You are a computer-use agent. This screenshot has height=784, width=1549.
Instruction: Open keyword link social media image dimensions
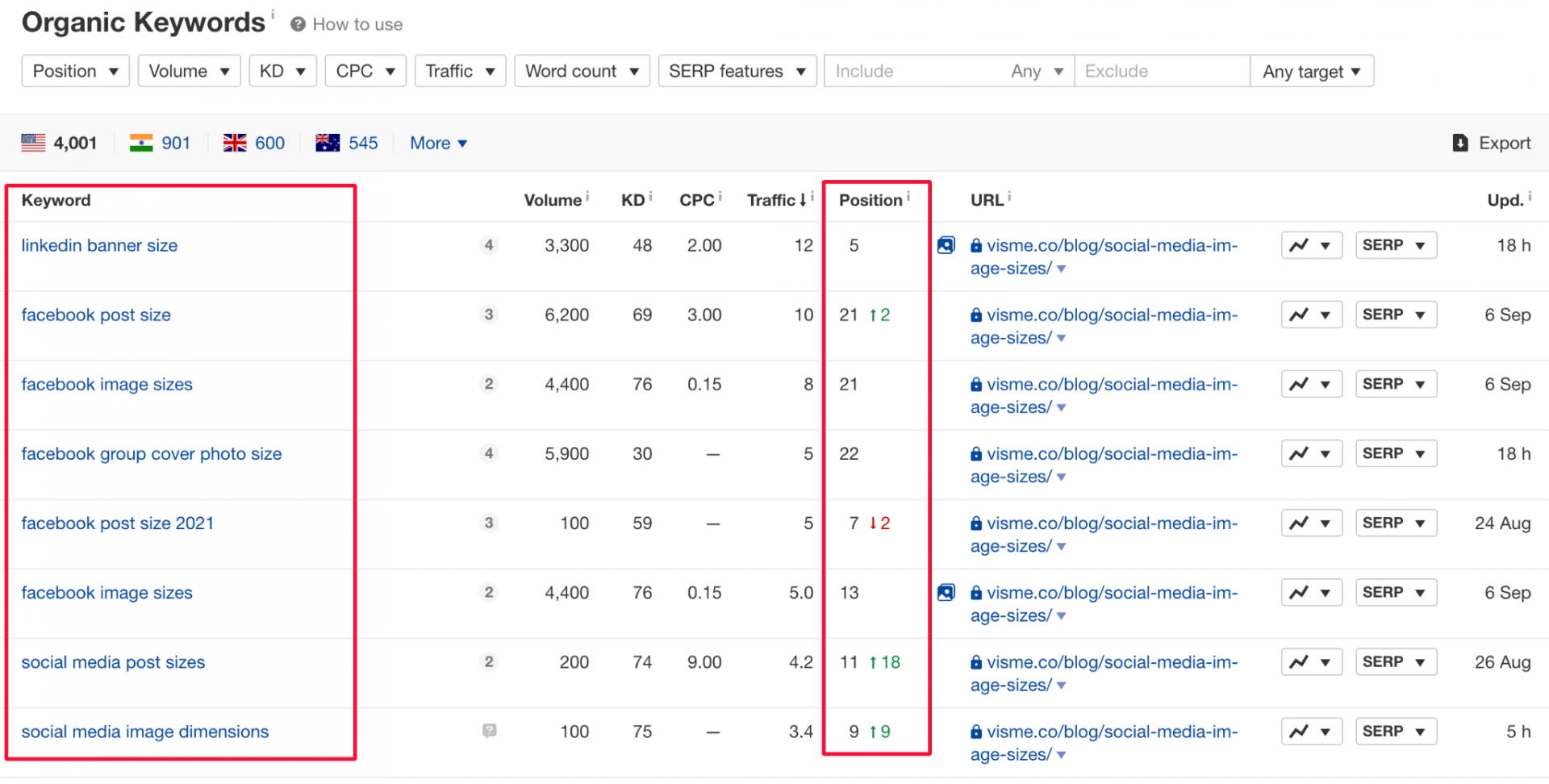(x=145, y=732)
